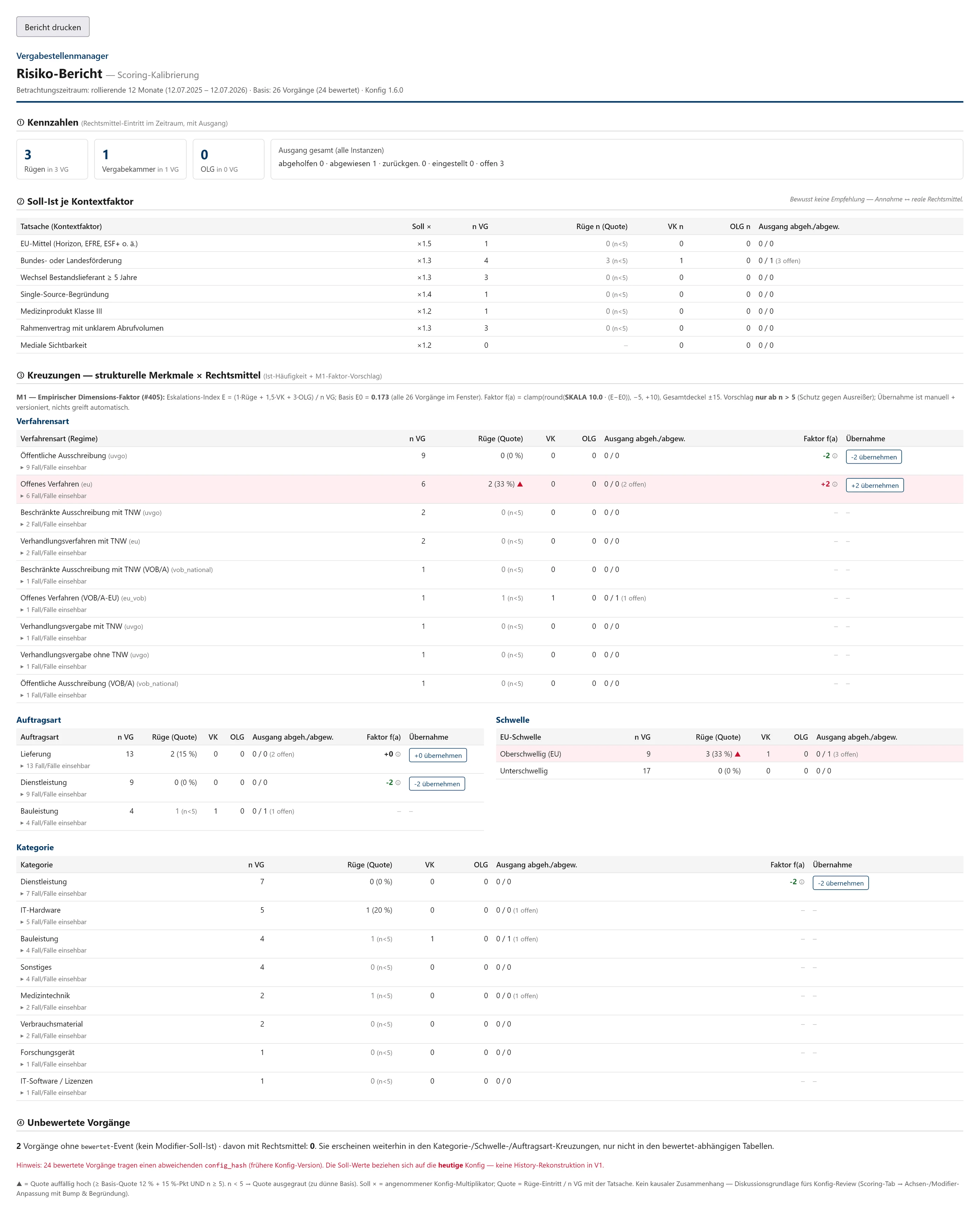The width and height of the screenshot is (980, 1229).
Task: Click the Bundes- oder Landesförderung row label
Action: 71,261
